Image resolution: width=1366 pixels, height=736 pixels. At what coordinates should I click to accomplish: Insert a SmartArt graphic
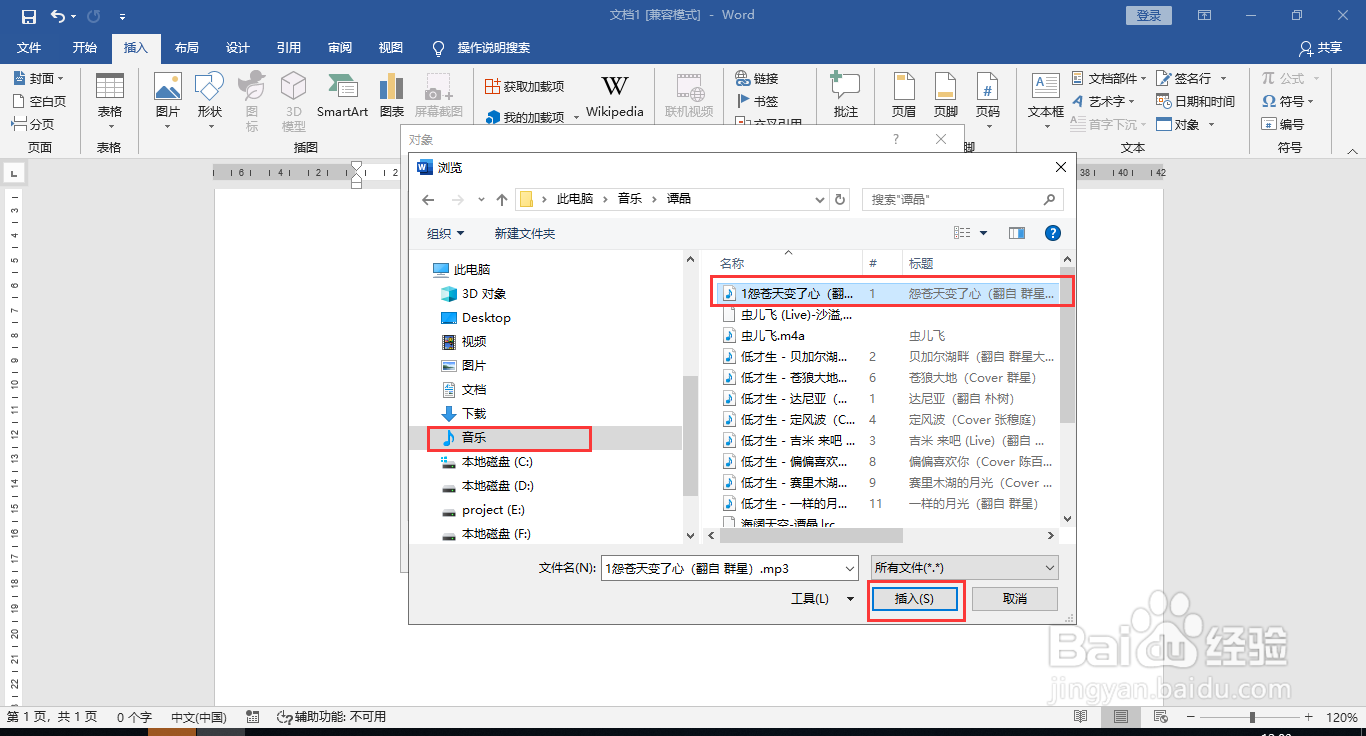point(342,96)
